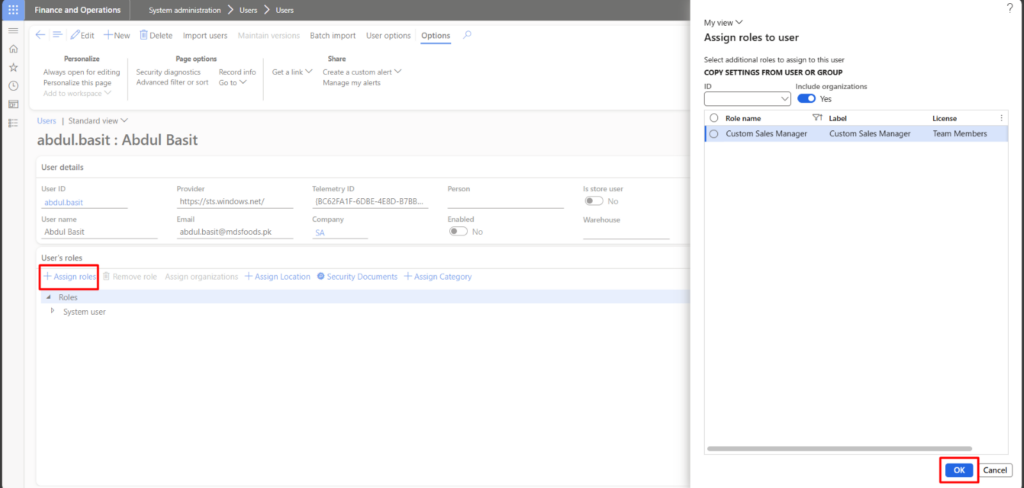Click the Email input field
Viewport: 1024px width, 488px height.
[x=235, y=232]
